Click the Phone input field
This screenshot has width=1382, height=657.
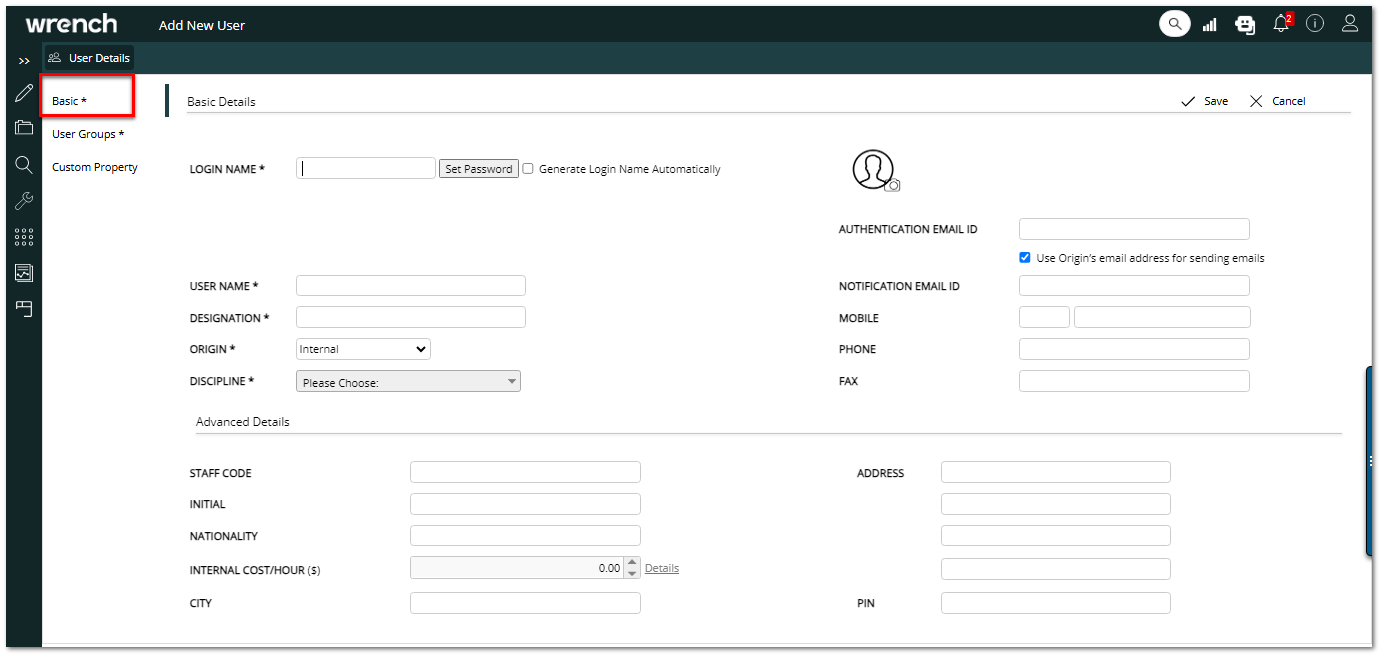tap(1134, 349)
